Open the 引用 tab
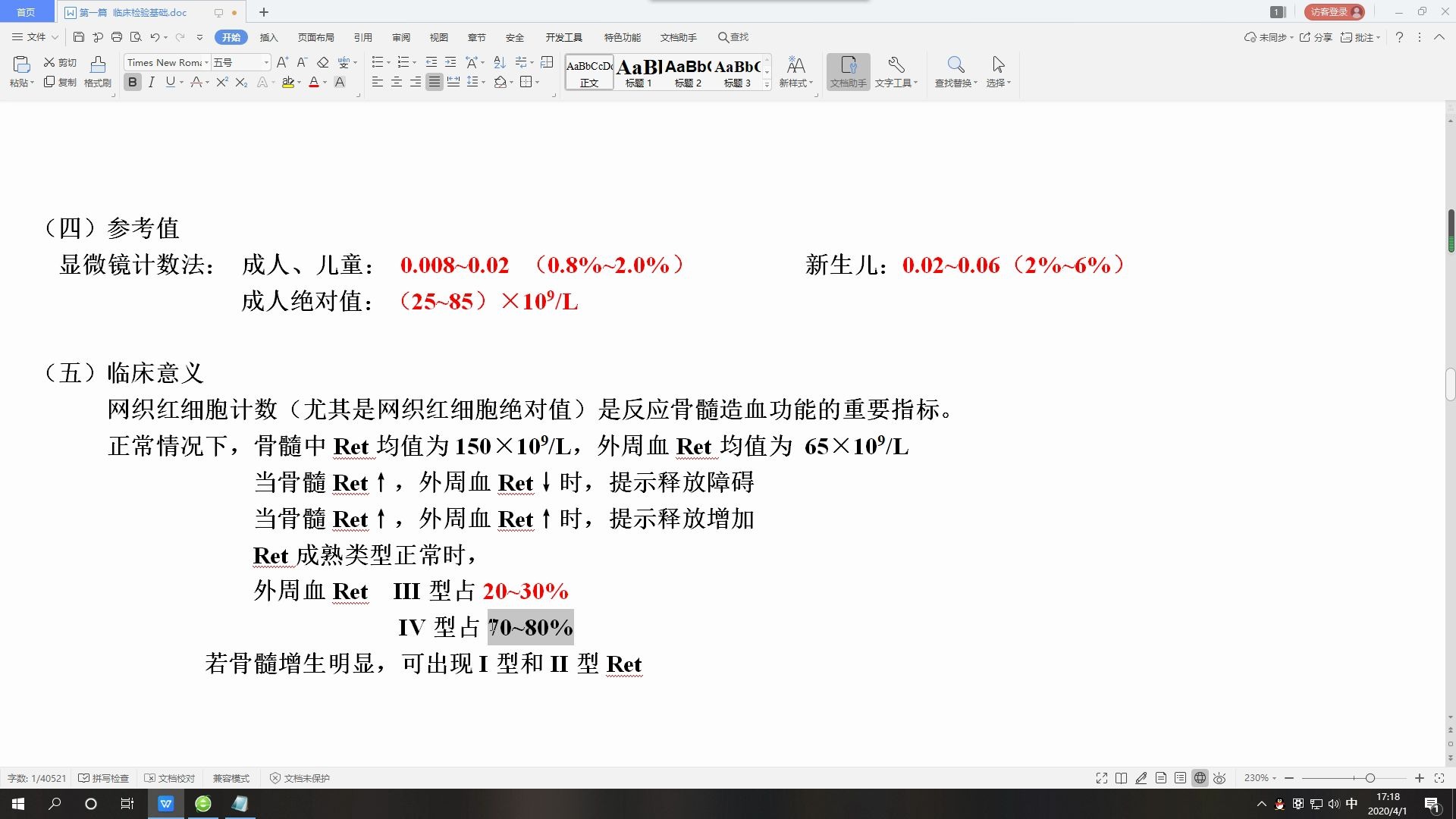Viewport: 1456px width, 819px height. click(x=362, y=37)
